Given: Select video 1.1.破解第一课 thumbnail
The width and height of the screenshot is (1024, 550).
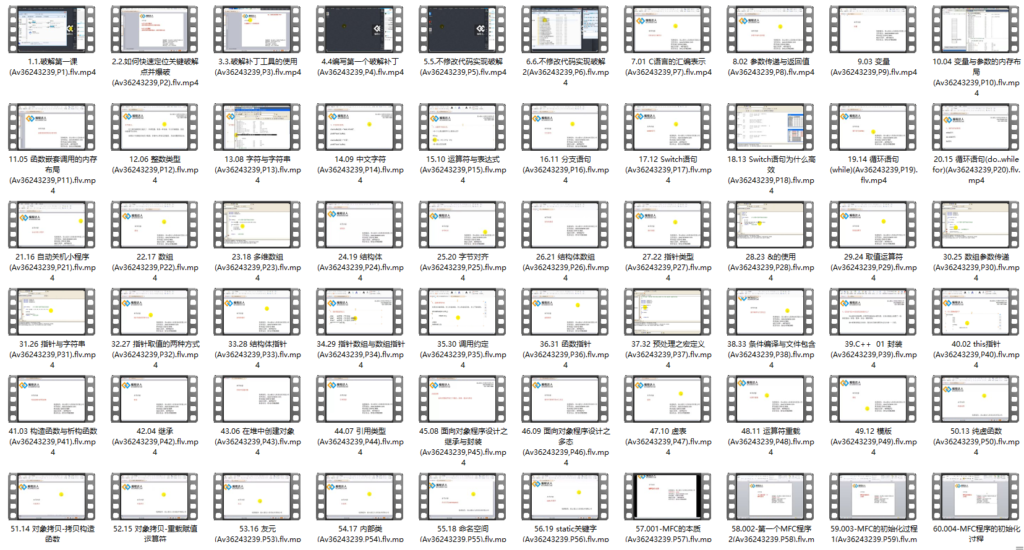Looking at the screenshot, I should 52,29.
